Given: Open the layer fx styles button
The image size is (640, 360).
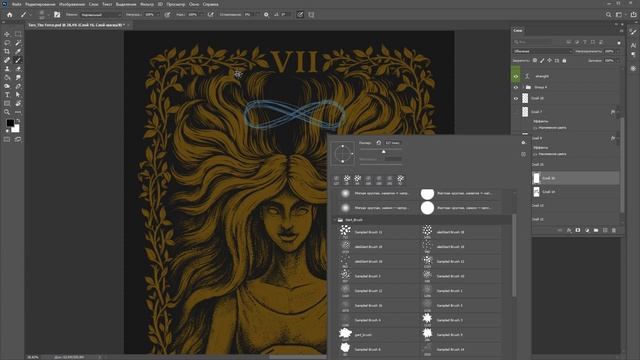Looking at the screenshot, I should coord(569,230).
